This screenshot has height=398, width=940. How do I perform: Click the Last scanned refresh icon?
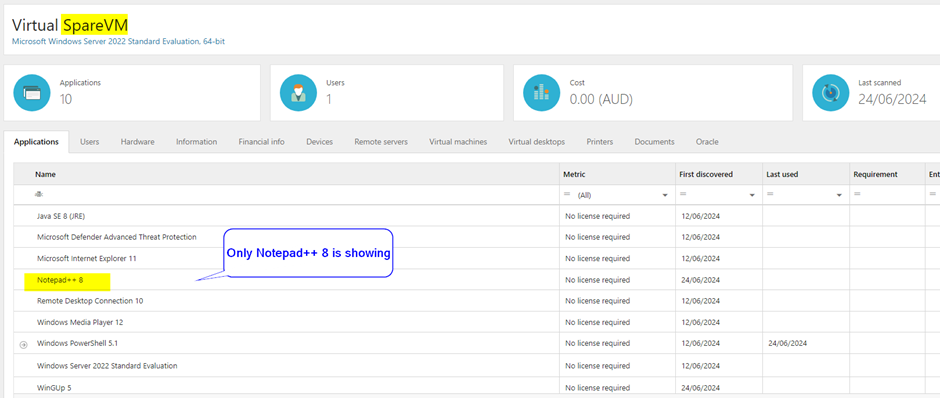pos(830,93)
